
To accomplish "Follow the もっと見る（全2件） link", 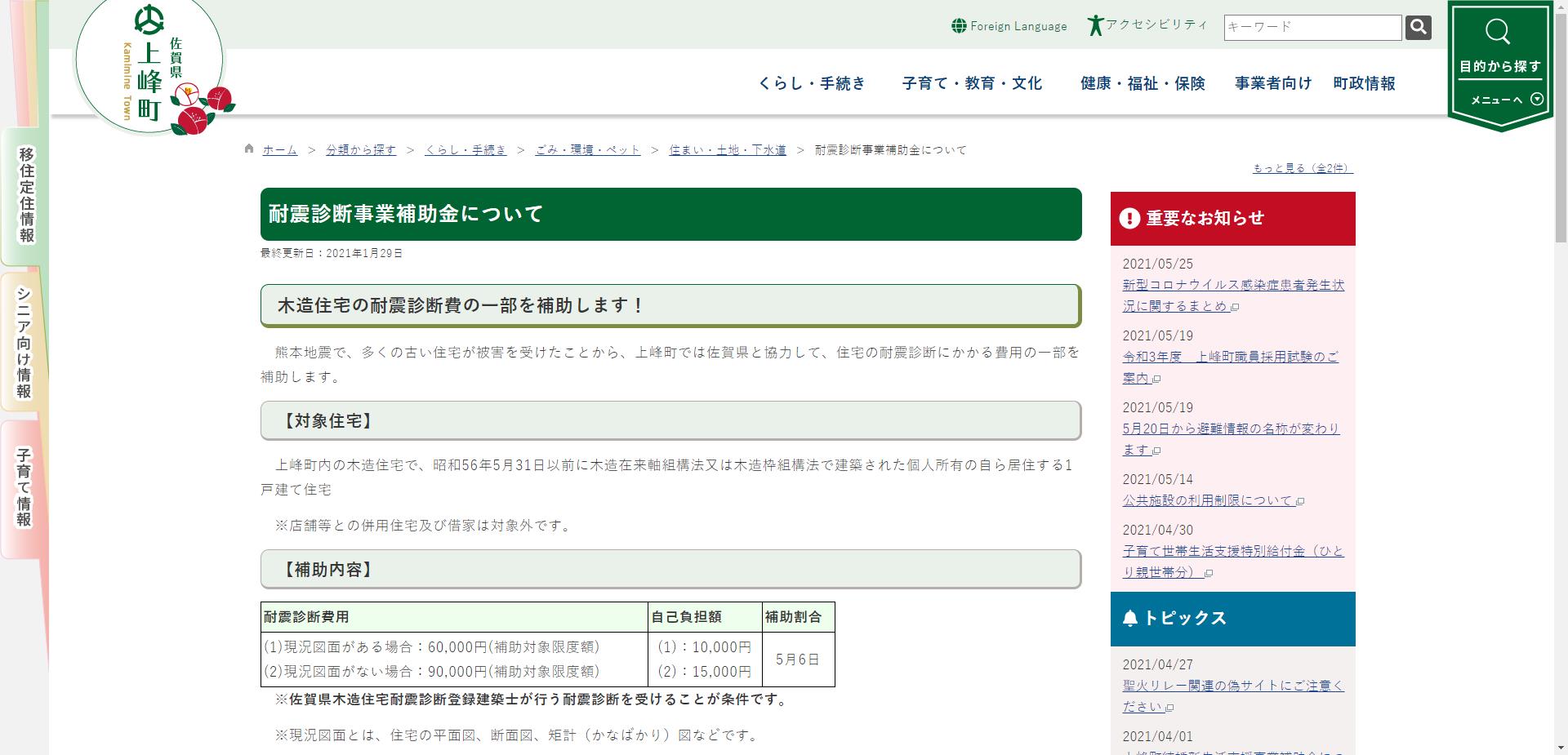I will coord(1300,168).
